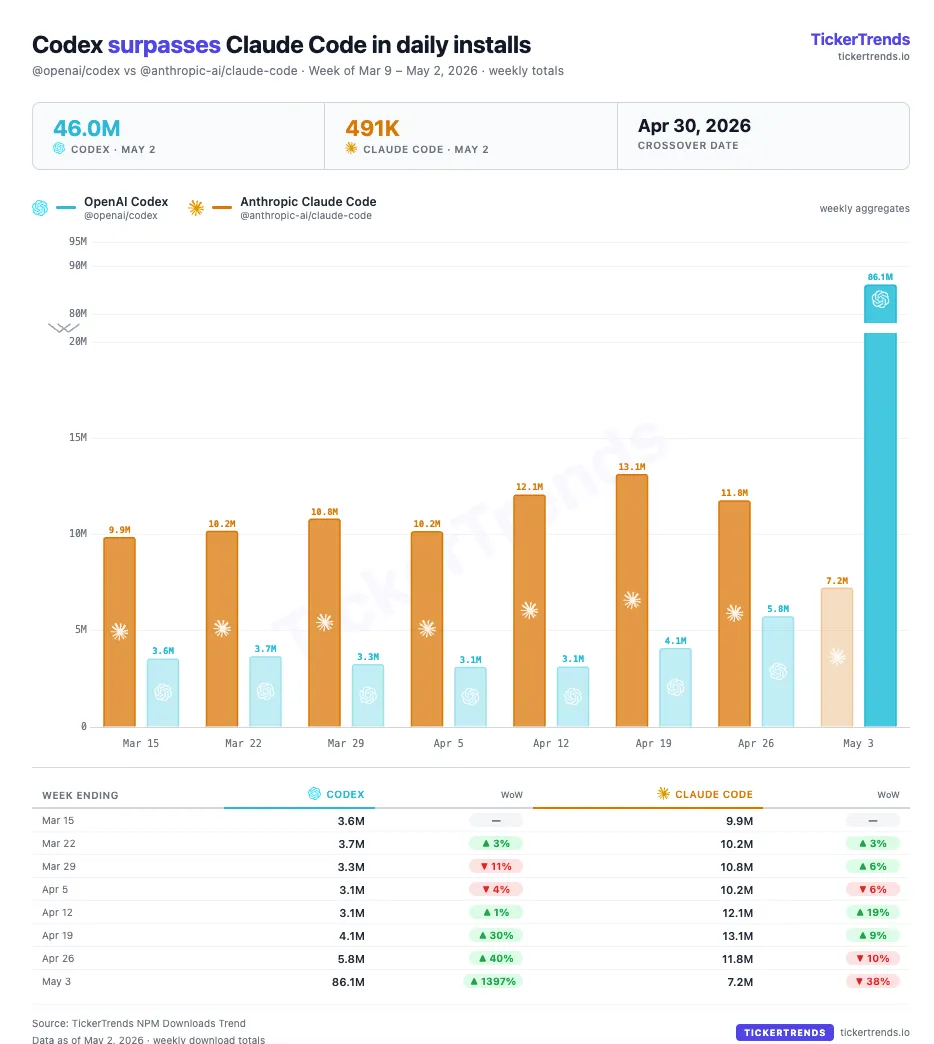Click the starburst icon in the faded 7.2M bar

[x=837, y=657]
